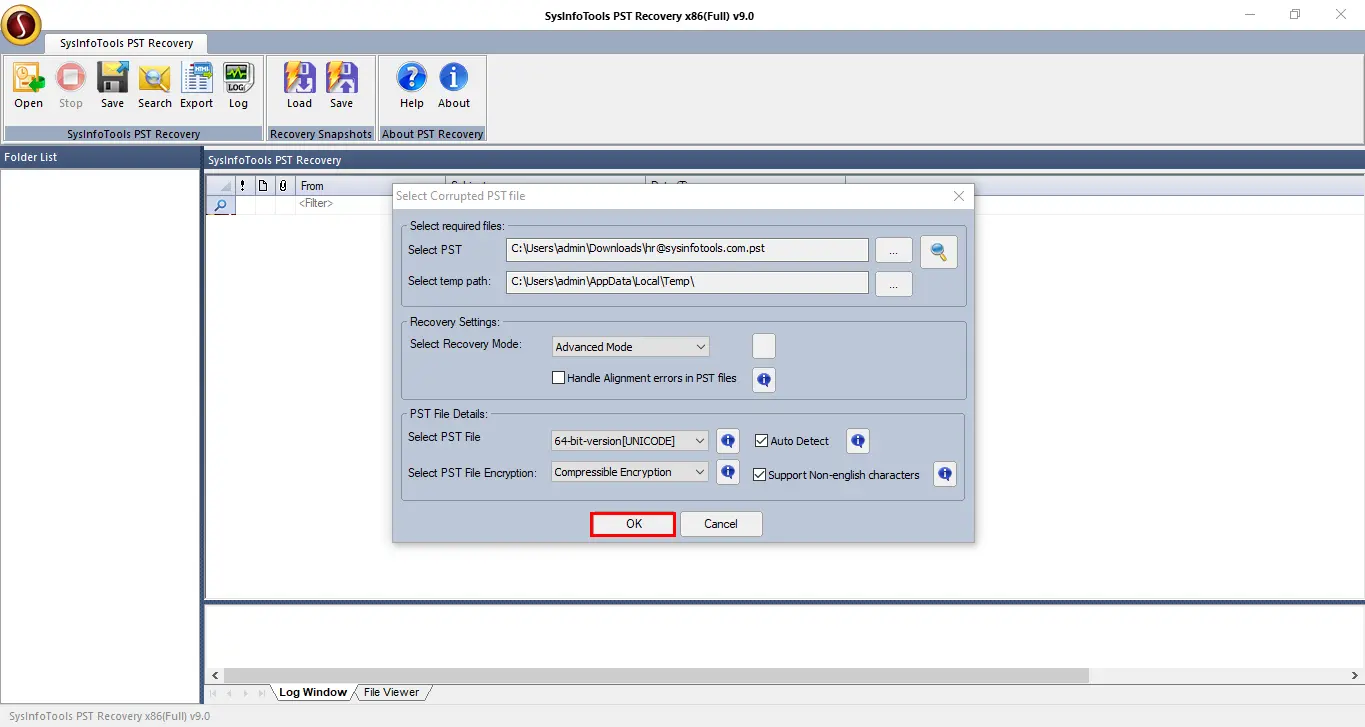Click the blank button beside Recovery Mode dropdown

click(764, 347)
